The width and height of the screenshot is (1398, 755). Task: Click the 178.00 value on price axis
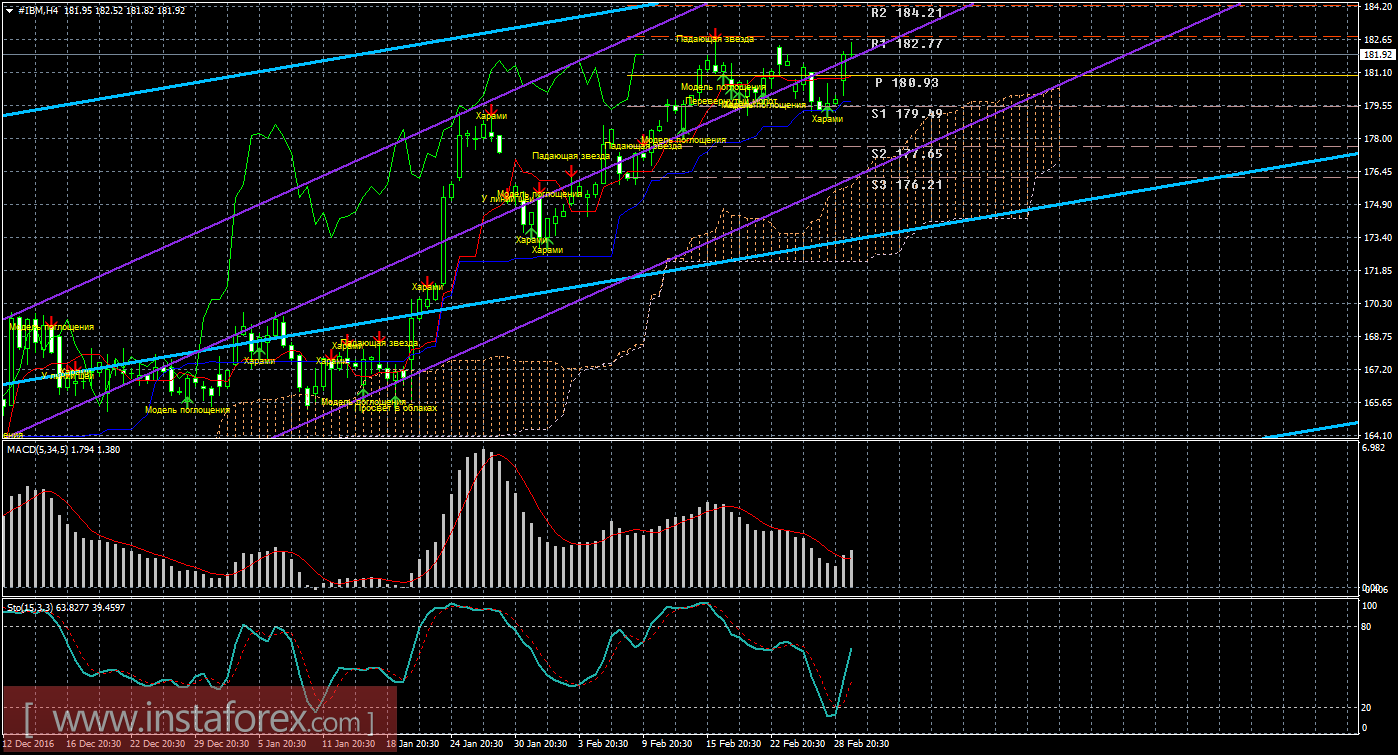click(1379, 138)
